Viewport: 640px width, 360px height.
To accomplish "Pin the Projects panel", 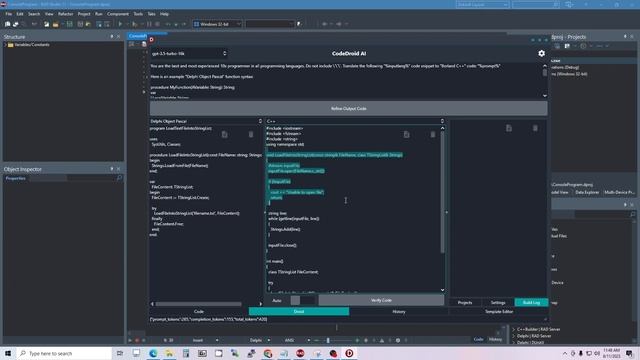I will [625, 37].
